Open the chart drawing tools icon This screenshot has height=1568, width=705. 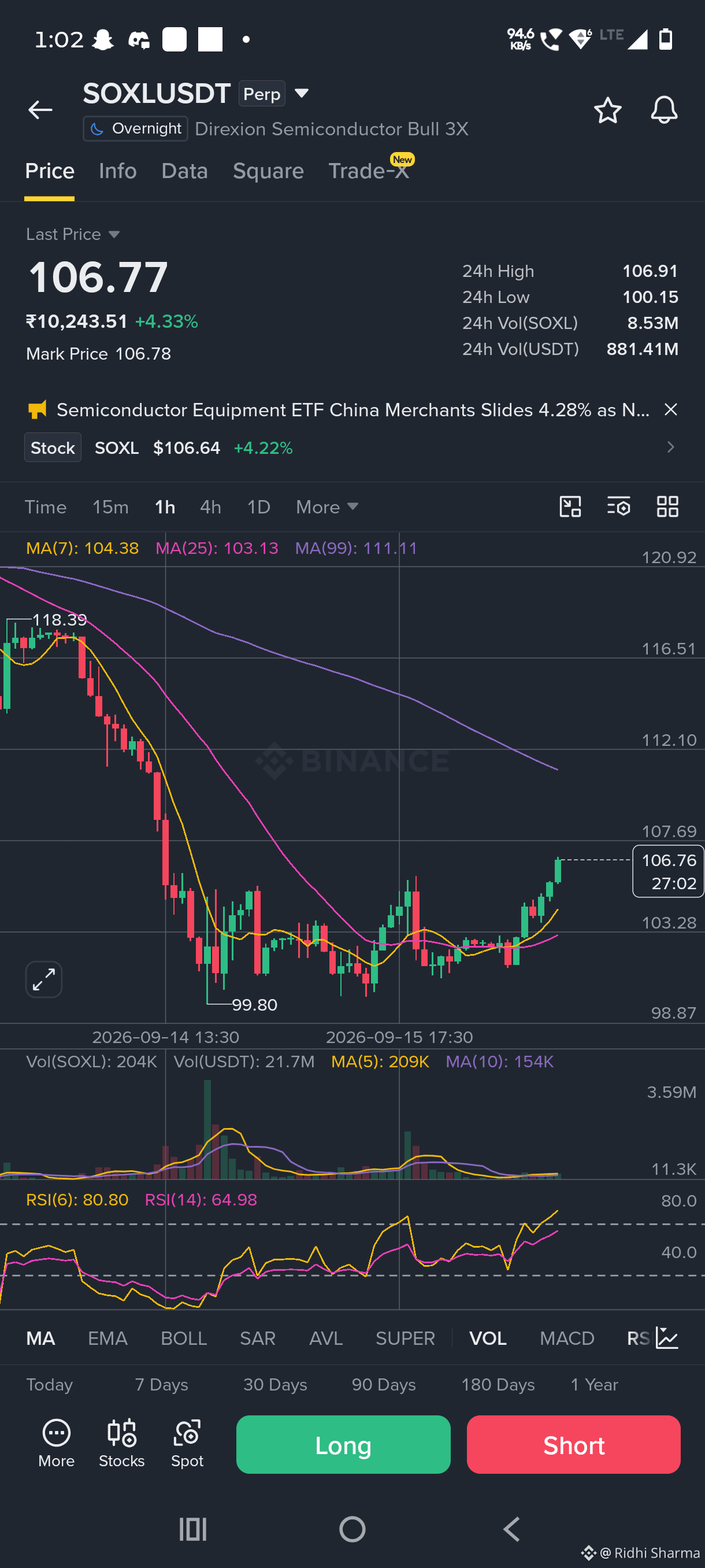pyautogui.click(x=570, y=506)
